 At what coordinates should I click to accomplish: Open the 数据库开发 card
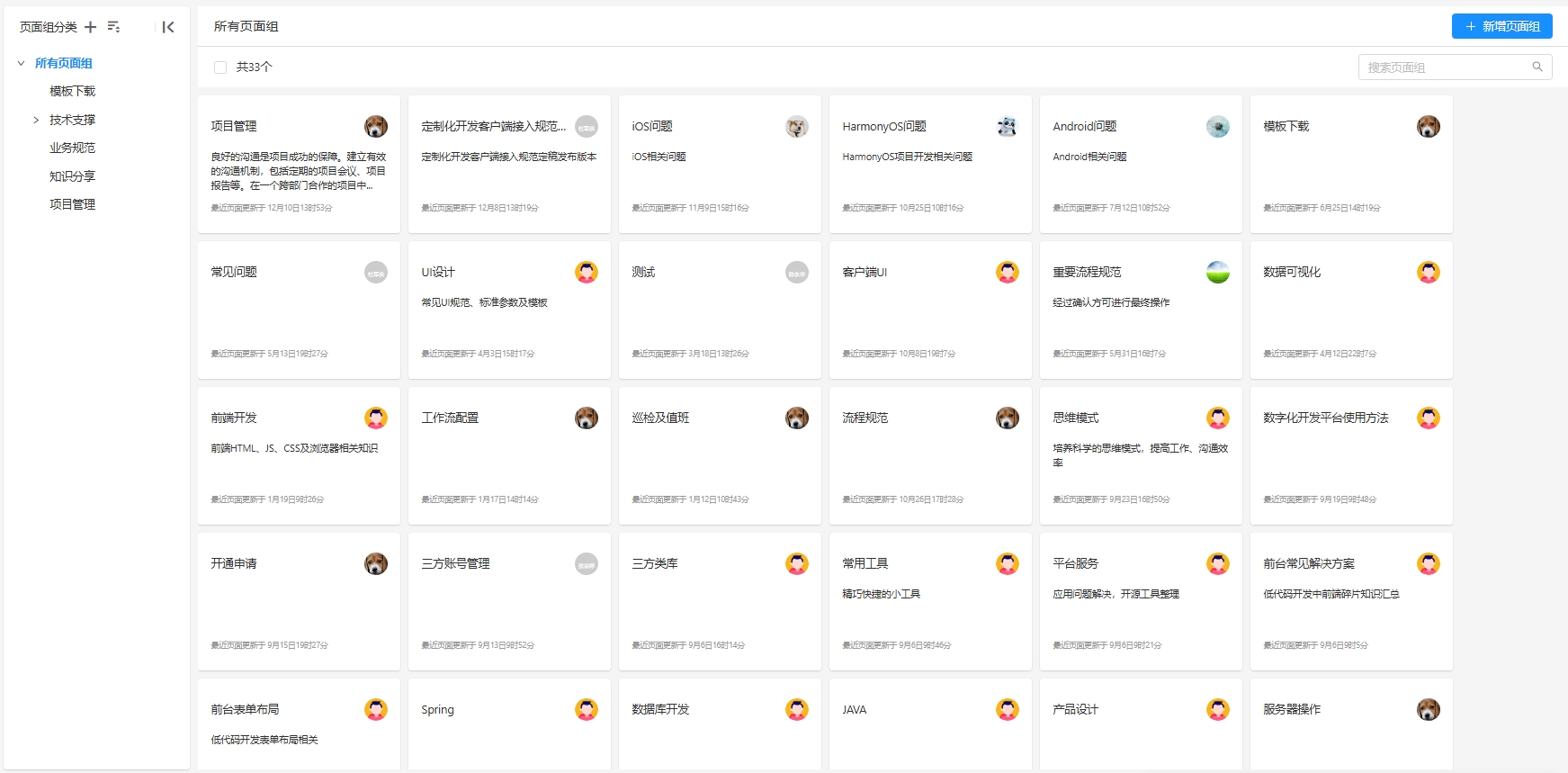click(720, 725)
